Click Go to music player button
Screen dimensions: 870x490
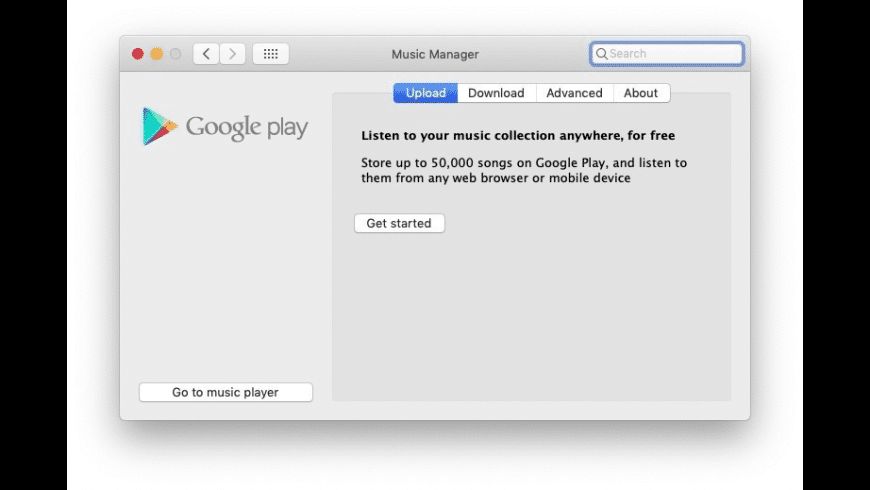point(226,392)
